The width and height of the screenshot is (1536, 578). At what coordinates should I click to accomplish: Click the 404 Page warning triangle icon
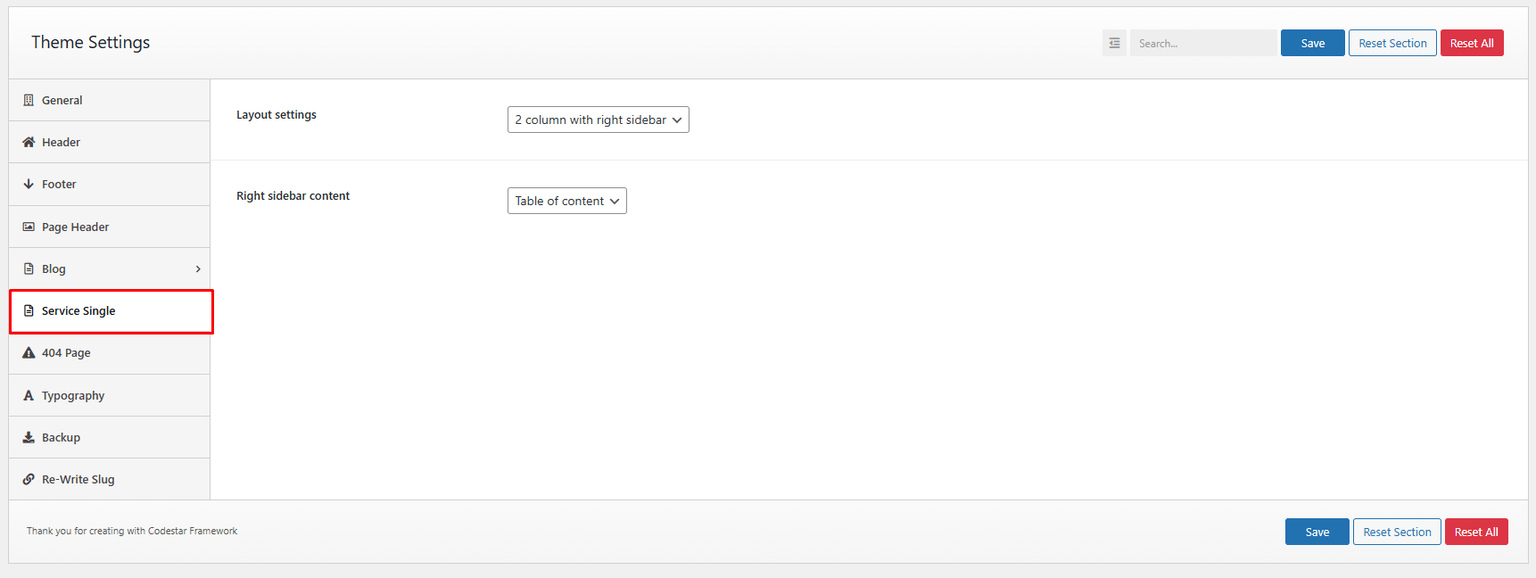pyautogui.click(x=29, y=352)
